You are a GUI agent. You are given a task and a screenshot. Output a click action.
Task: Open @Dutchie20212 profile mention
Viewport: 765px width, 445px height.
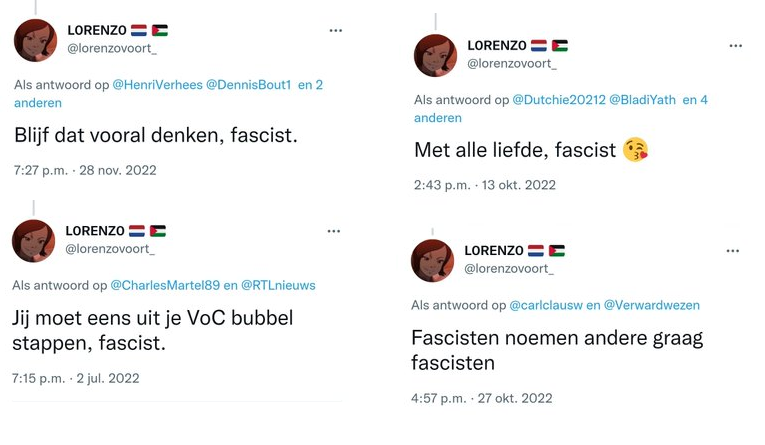pyautogui.click(x=559, y=100)
